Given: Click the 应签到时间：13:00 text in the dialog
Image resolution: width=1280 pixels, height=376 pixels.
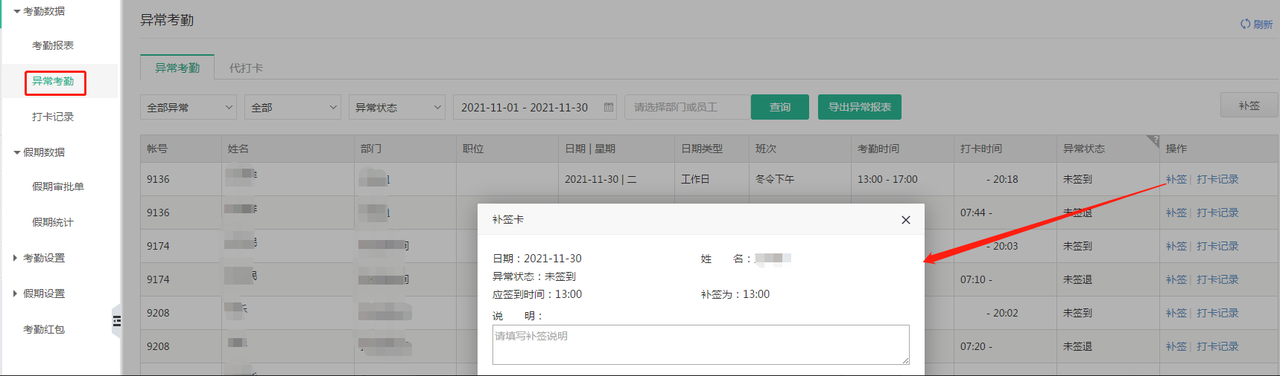Looking at the screenshot, I should point(537,294).
